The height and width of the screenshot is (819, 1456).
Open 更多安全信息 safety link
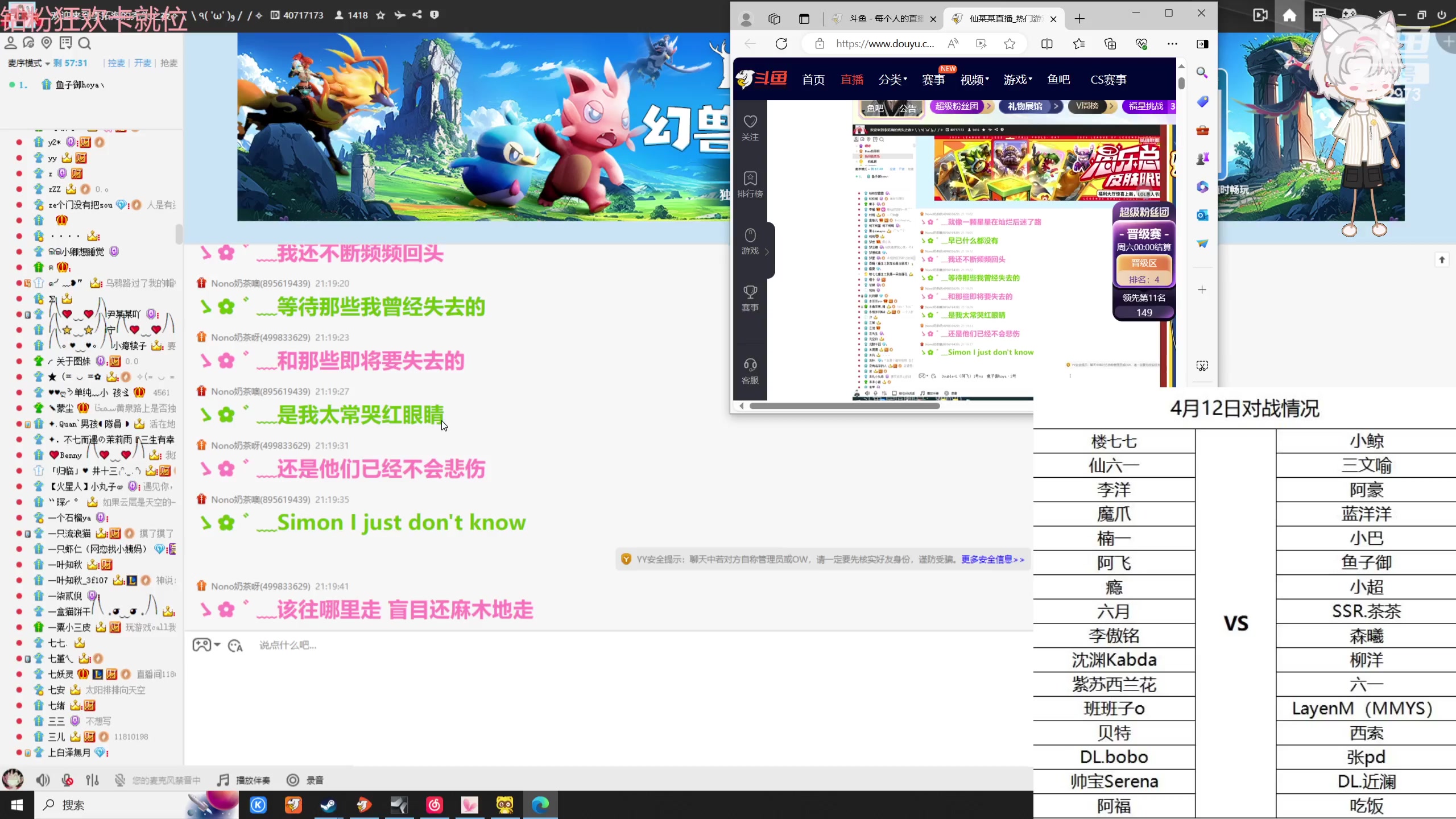[x=993, y=560]
